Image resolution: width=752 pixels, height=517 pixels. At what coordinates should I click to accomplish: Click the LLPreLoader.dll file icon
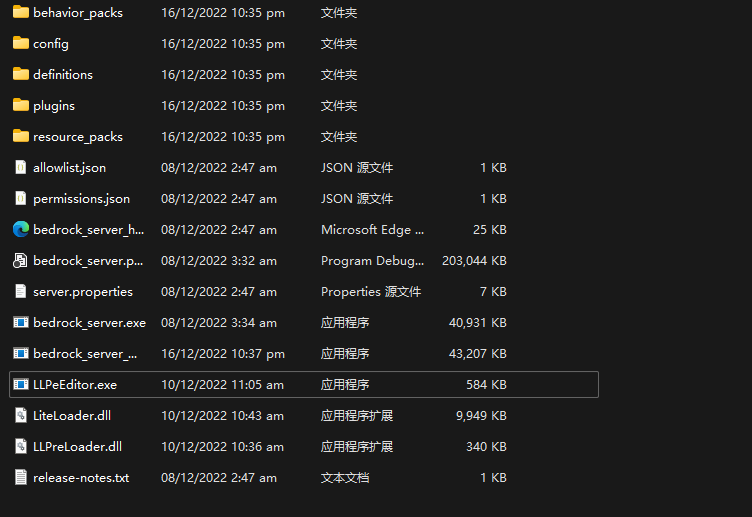(x=21, y=446)
